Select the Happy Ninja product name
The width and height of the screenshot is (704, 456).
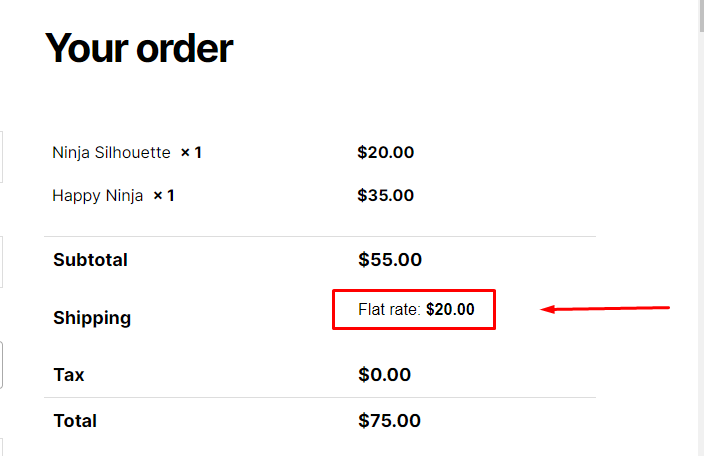pos(97,196)
